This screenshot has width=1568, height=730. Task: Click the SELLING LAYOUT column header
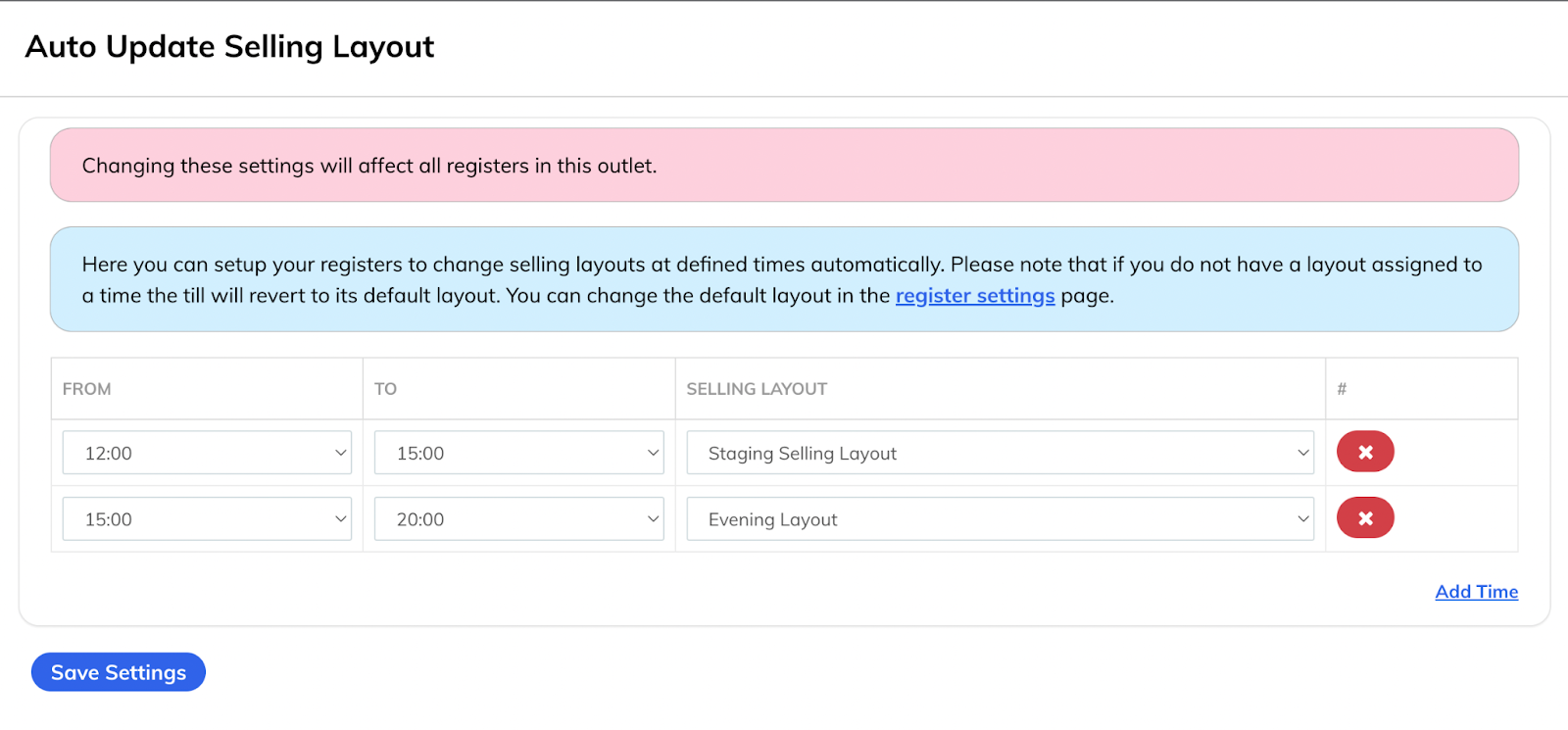757,389
